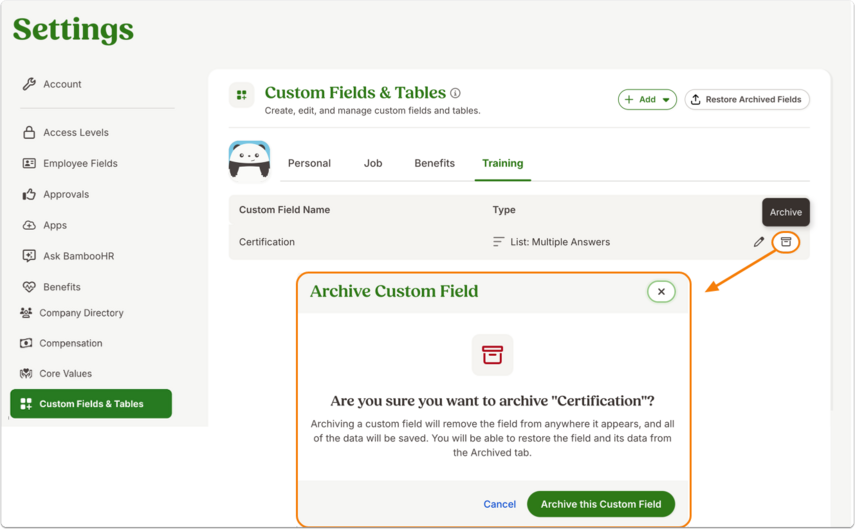Click the List: Multiple Answers type text
855x529 pixels.
pos(560,242)
